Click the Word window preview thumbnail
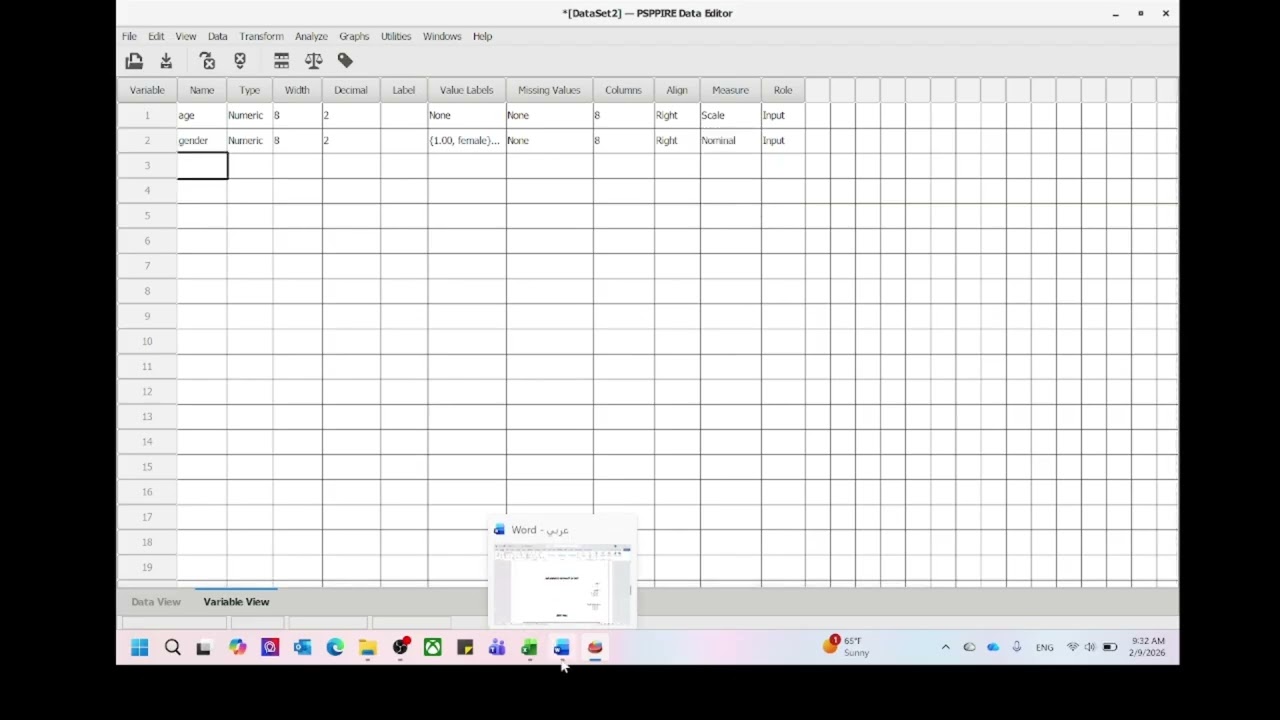This screenshot has height=720, width=1280. click(562, 586)
